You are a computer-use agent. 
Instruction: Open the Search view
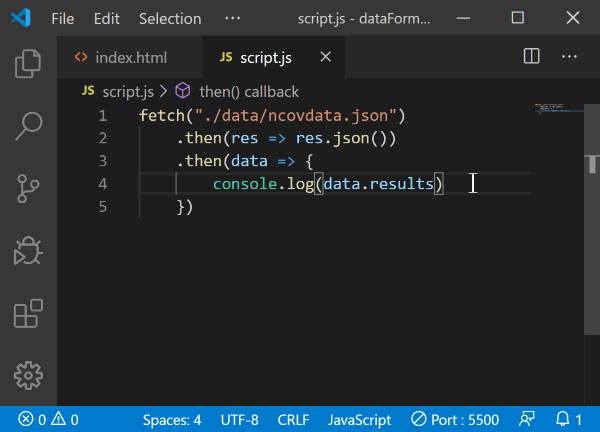(28, 126)
